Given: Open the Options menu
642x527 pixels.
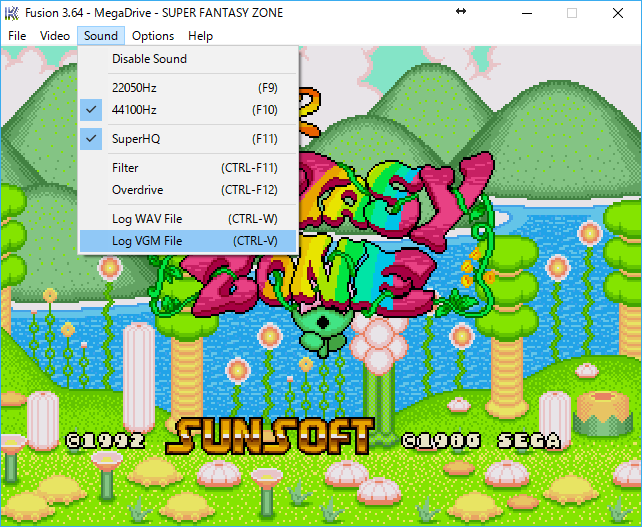Looking at the screenshot, I should pyautogui.click(x=153, y=36).
